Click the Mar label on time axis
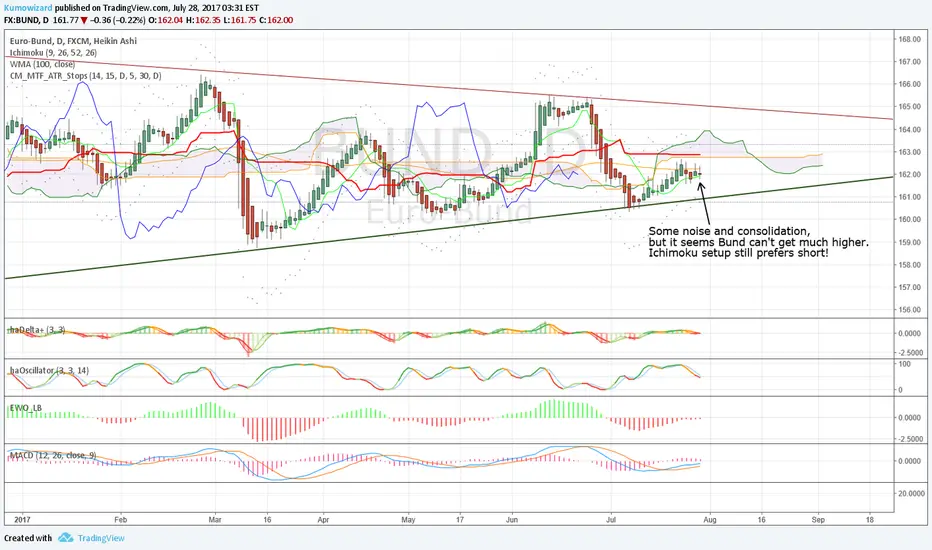This screenshot has height=550, width=932. [x=215, y=520]
